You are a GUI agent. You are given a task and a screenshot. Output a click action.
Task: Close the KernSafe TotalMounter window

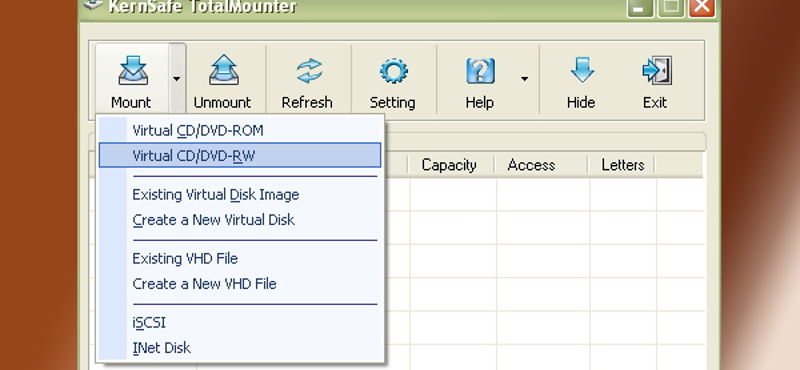(x=701, y=7)
